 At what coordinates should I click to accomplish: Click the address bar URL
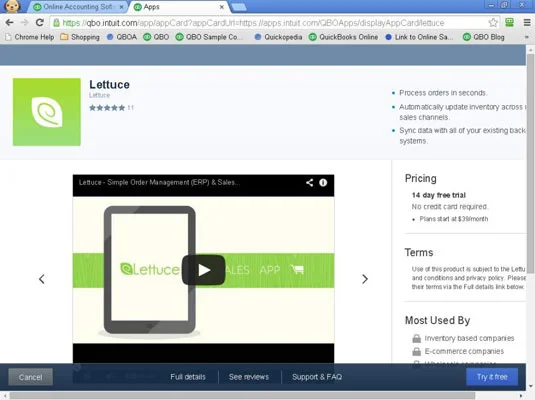tap(253, 23)
